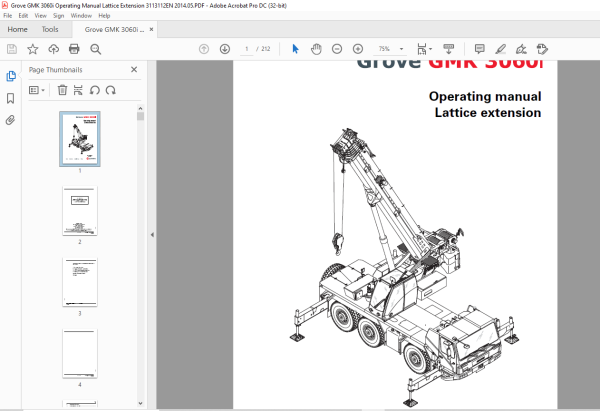The height and width of the screenshot is (411, 600).
Task: Click the page number input field
Action: coord(247,49)
